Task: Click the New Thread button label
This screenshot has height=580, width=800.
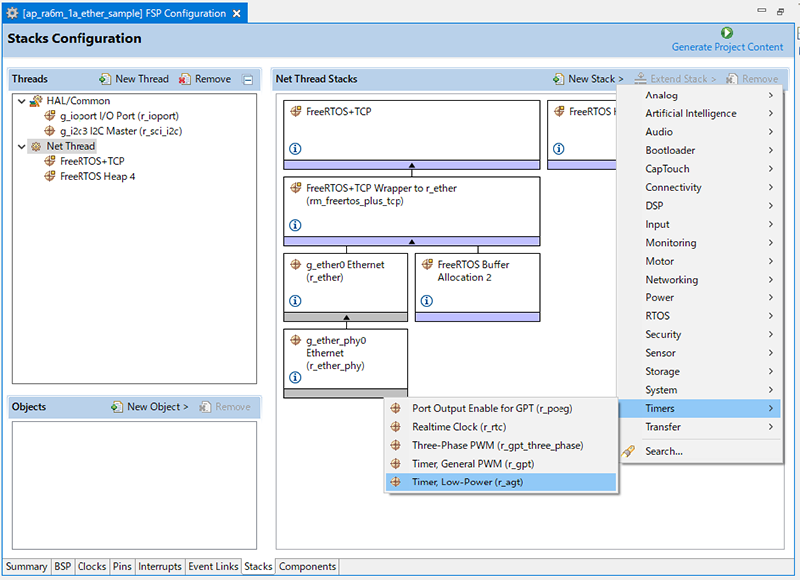Action: point(142,79)
